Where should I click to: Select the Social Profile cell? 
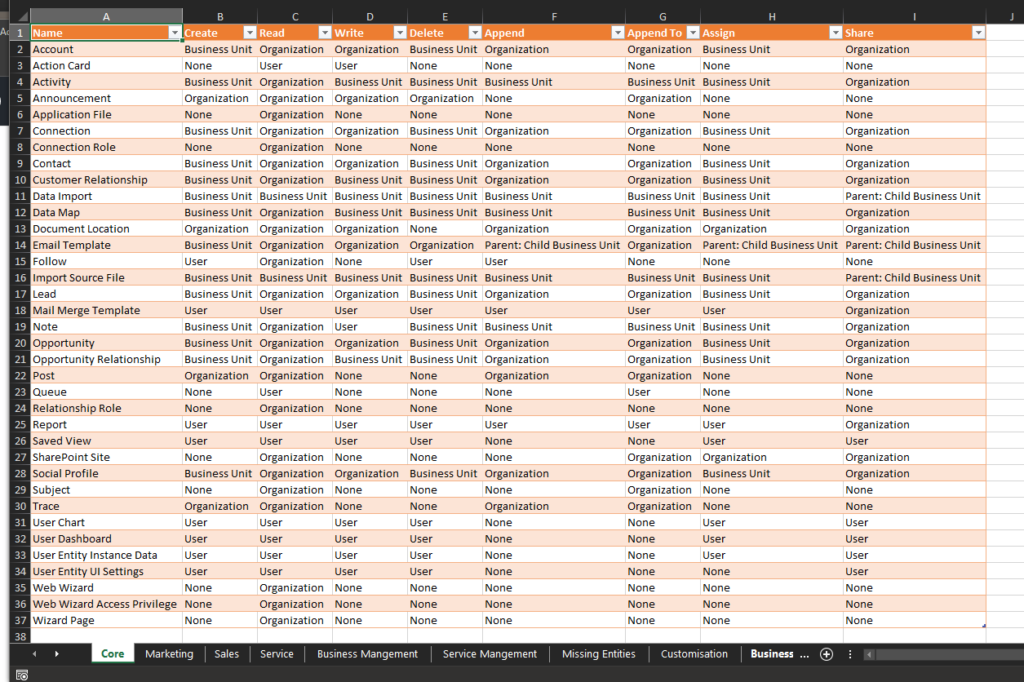106,474
